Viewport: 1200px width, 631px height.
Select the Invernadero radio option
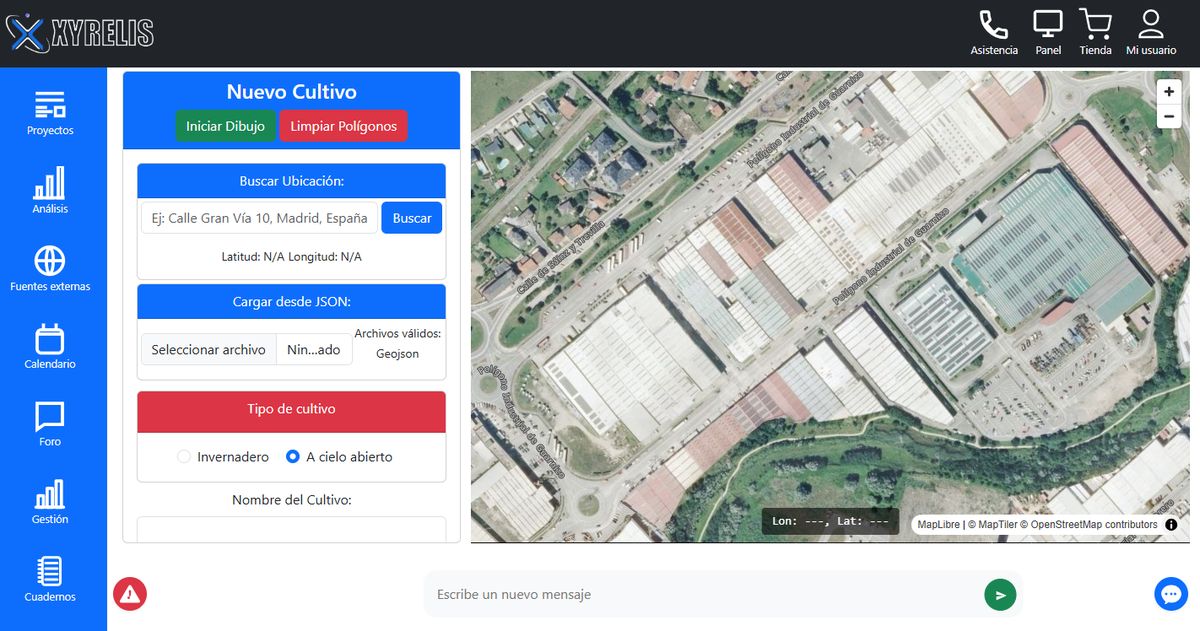pos(183,457)
